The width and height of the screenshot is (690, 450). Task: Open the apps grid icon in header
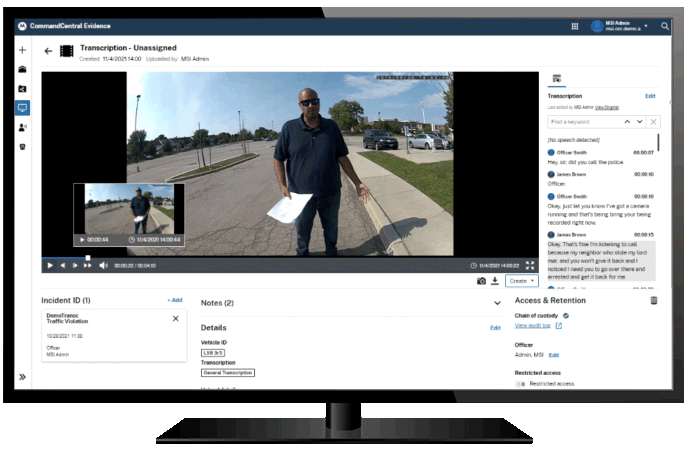pyautogui.click(x=575, y=26)
